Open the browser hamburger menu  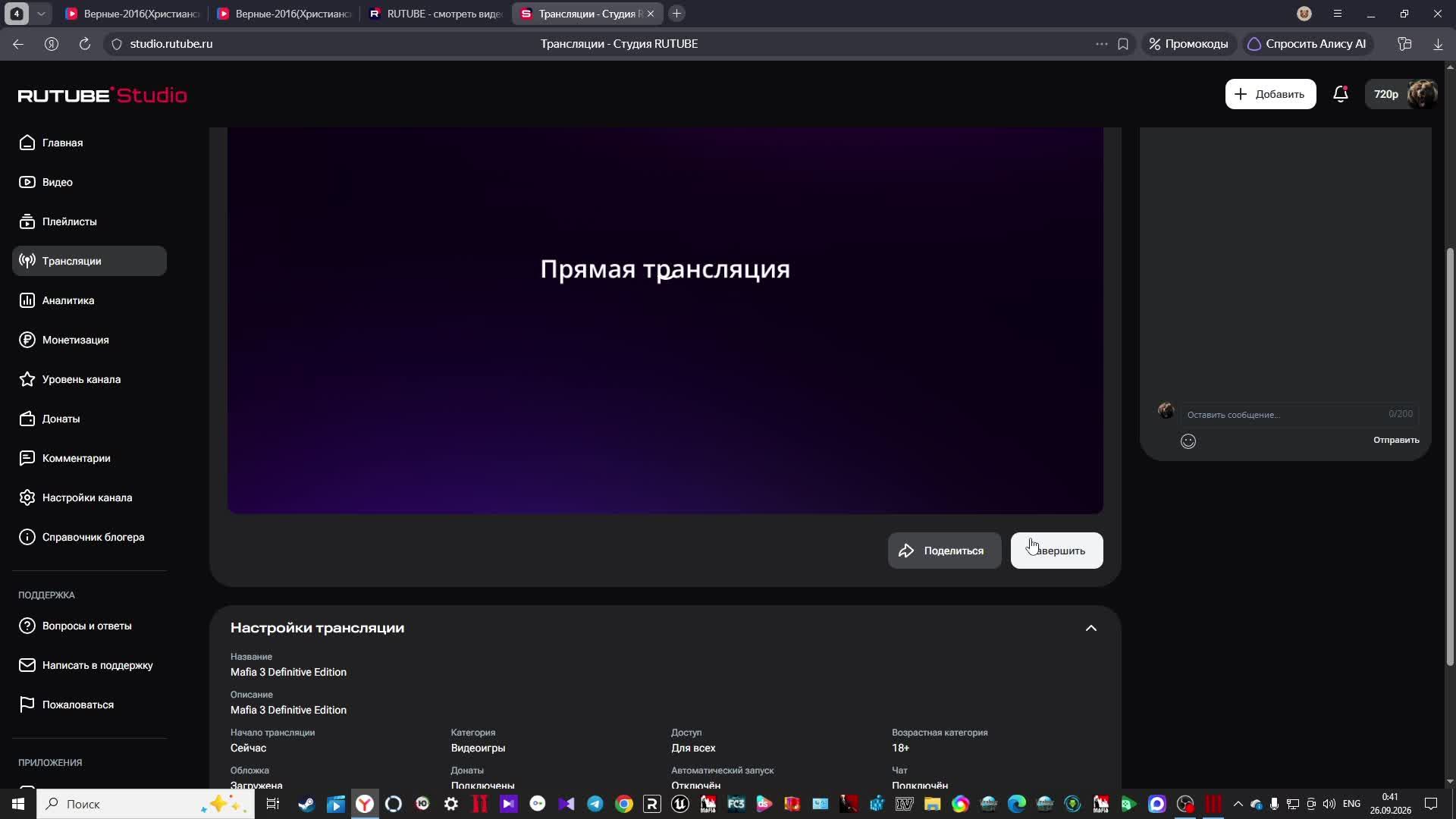pyautogui.click(x=1338, y=14)
